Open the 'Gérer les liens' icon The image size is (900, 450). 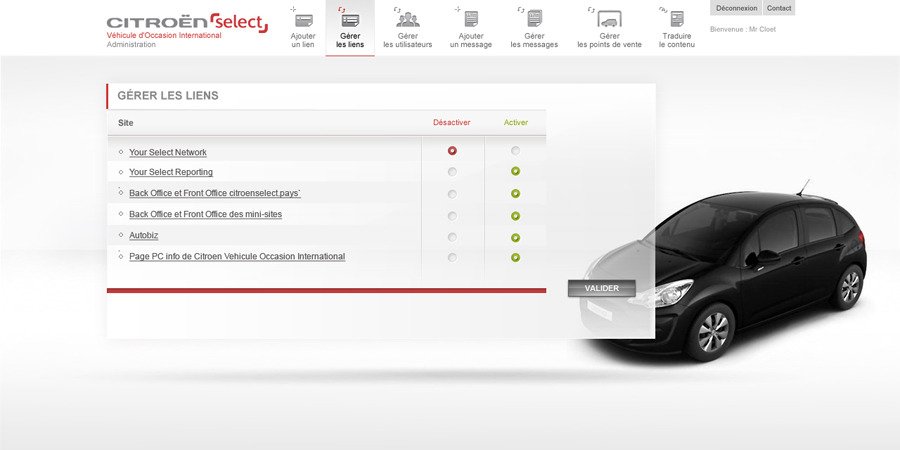point(350,20)
